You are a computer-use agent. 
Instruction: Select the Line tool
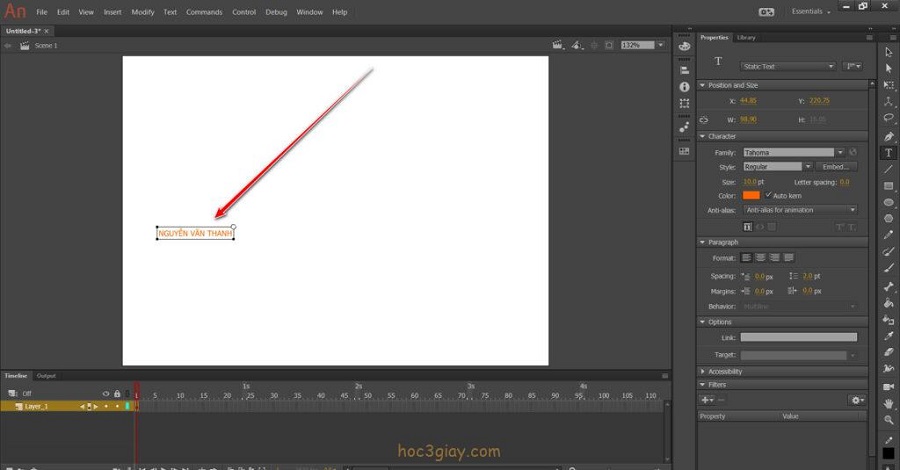click(888, 169)
